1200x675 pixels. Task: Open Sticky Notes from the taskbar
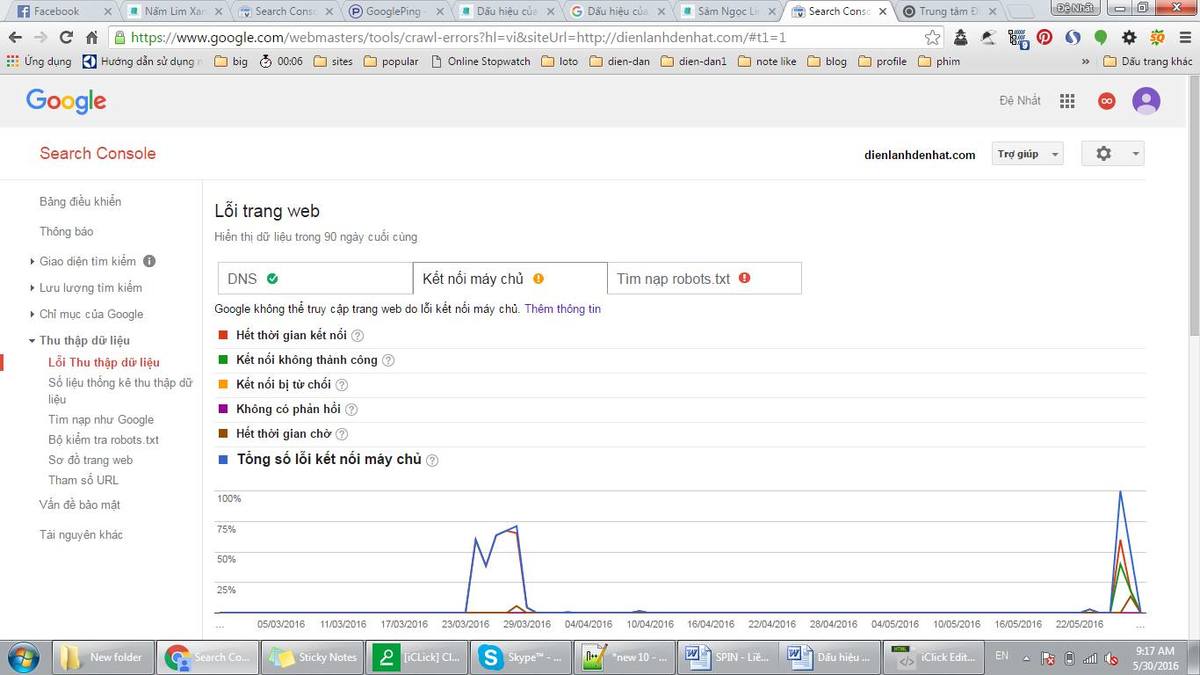tap(311, 658)
